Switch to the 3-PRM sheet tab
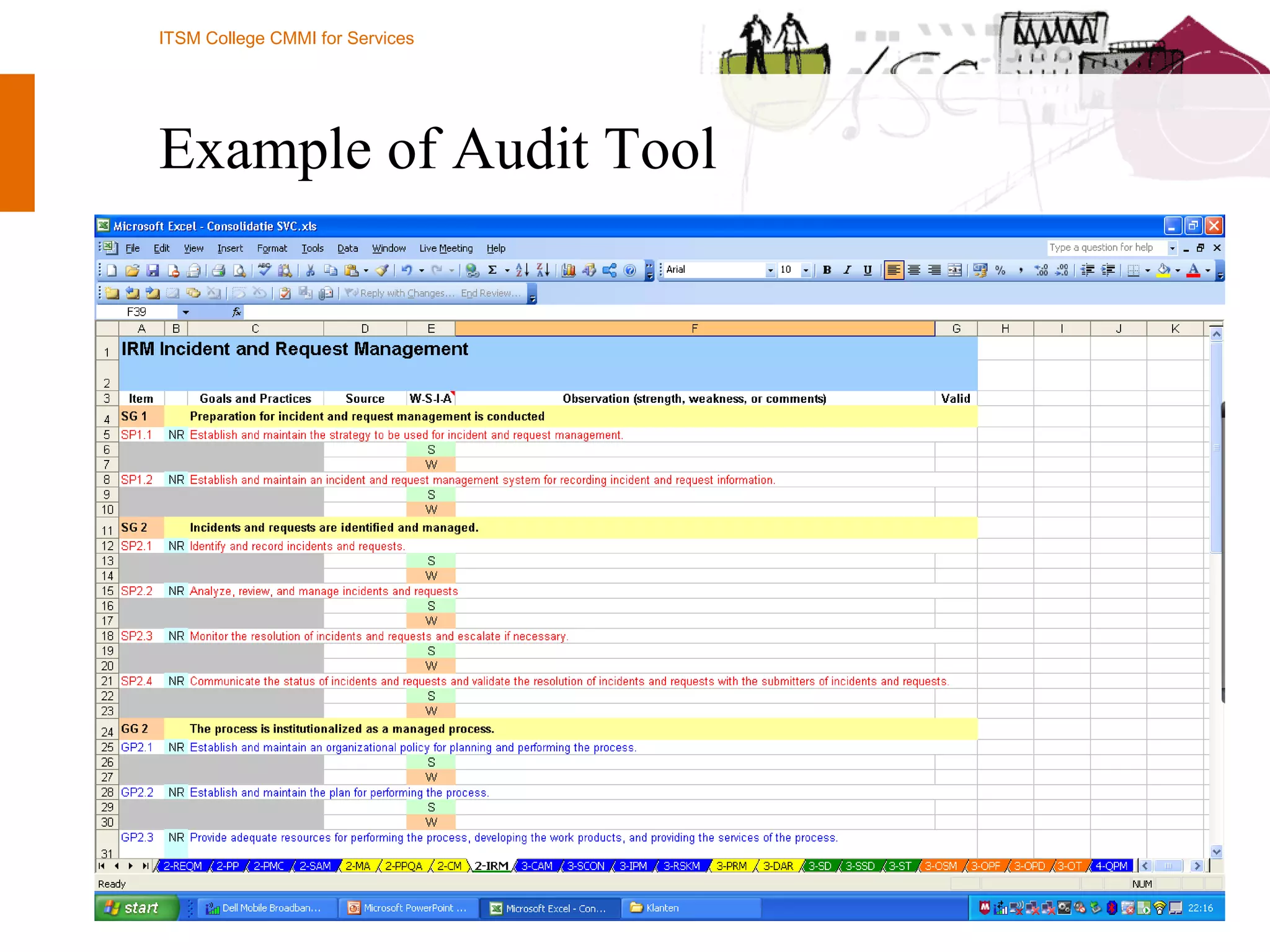 [x=732, y=866]
